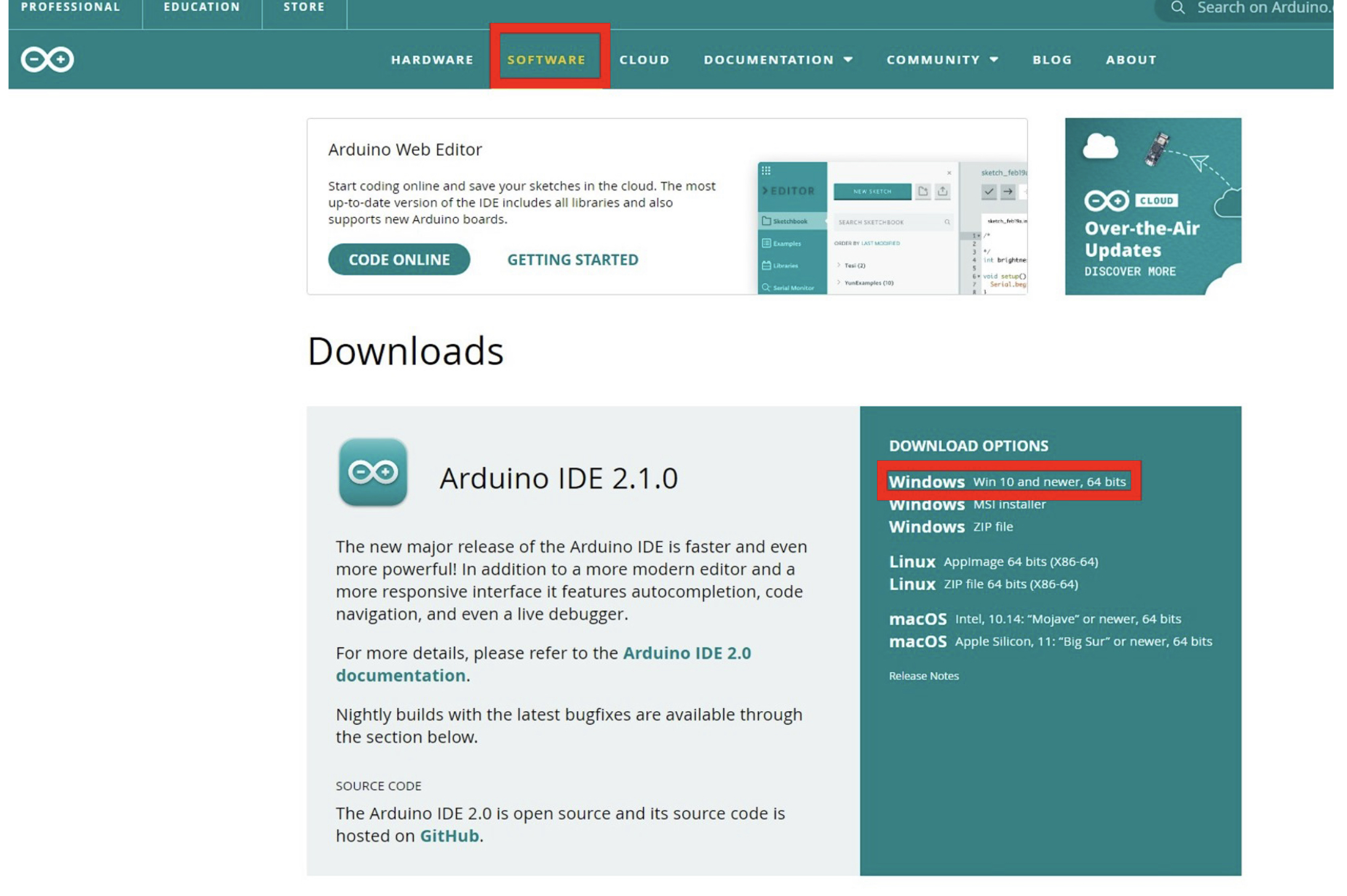1347x896 pixels.
Task: Open the Over-the-Air Updates cloud banner
Action: coord(1152,206)
